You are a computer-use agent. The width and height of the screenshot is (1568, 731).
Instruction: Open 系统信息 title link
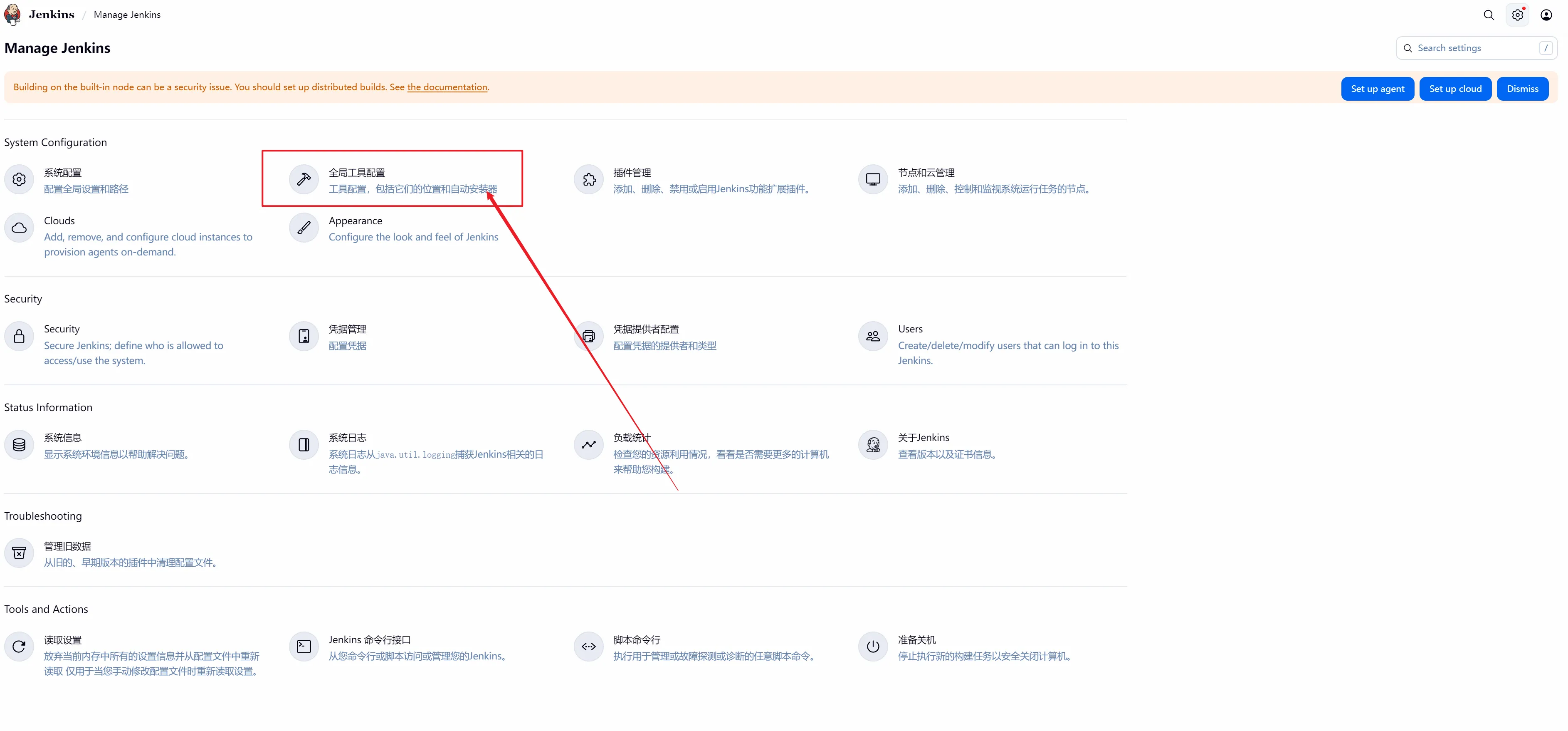(x=63, y=438)
